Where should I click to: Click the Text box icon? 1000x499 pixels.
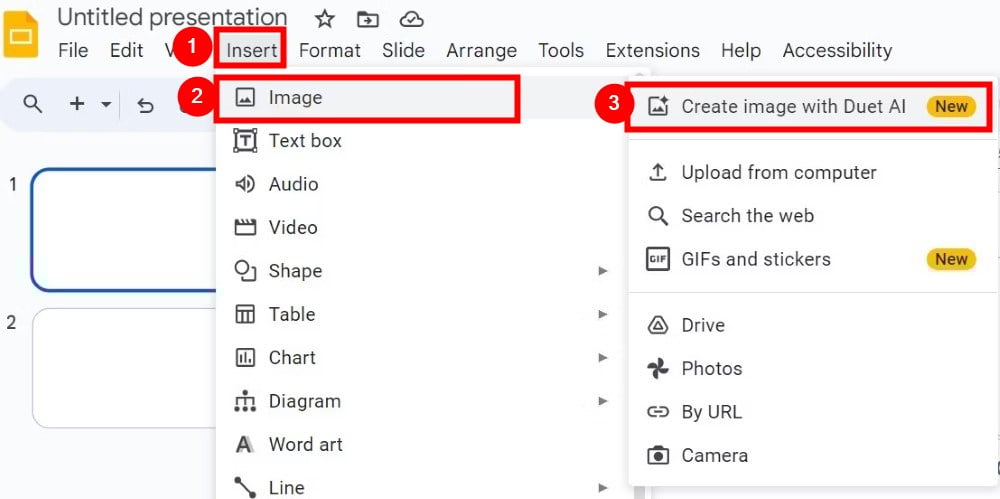[x=246, y=140]
